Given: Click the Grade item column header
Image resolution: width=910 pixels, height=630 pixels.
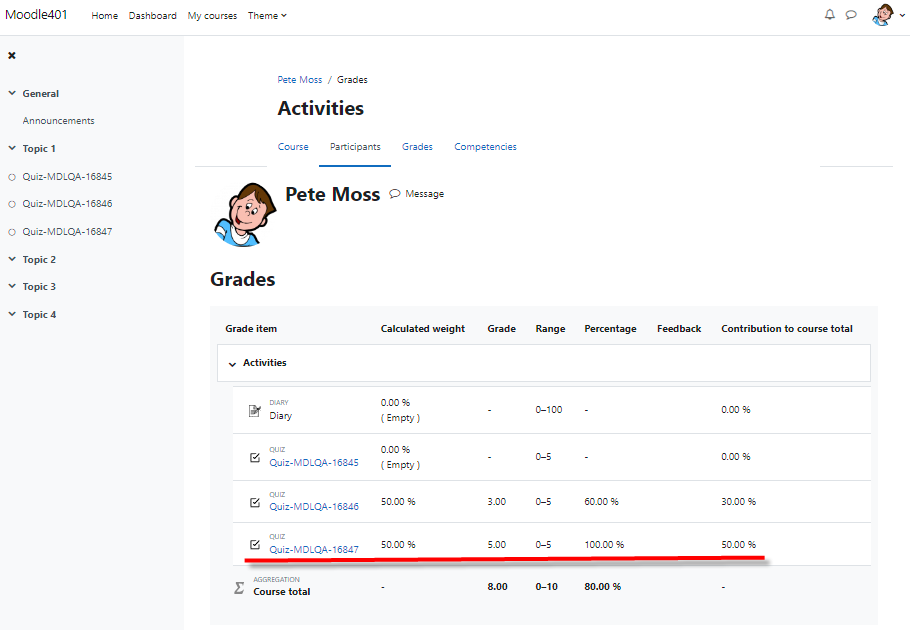Looking at the screenshot, I should click(251, 328).
